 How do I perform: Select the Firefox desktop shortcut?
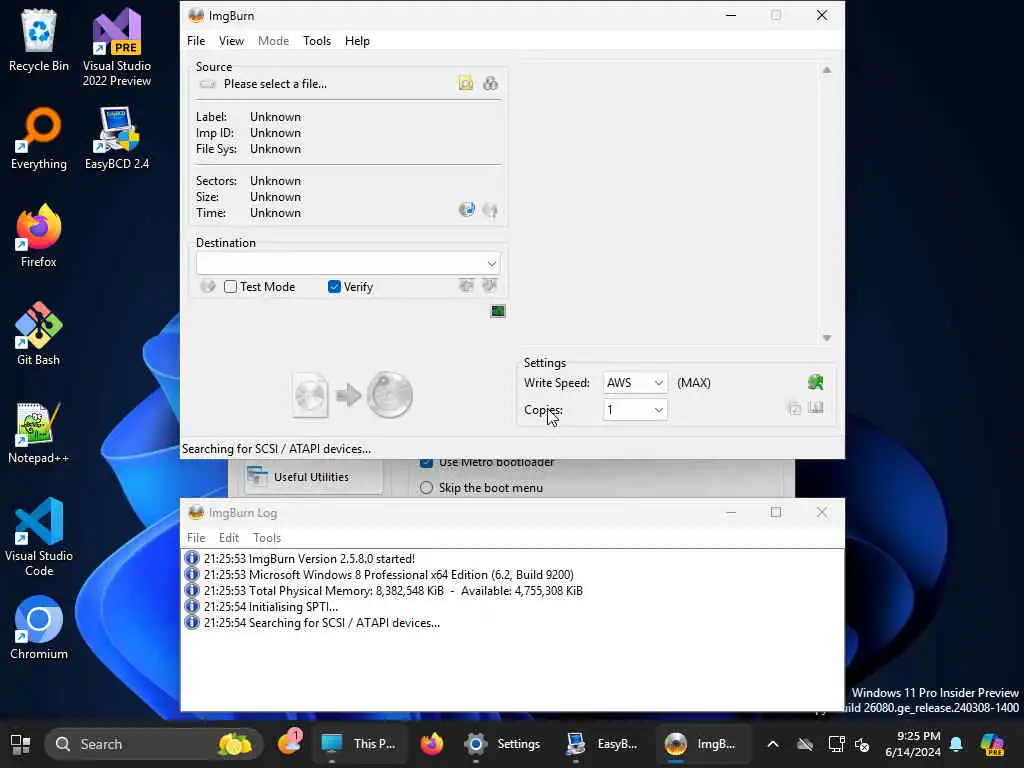(x=39, y=236)
